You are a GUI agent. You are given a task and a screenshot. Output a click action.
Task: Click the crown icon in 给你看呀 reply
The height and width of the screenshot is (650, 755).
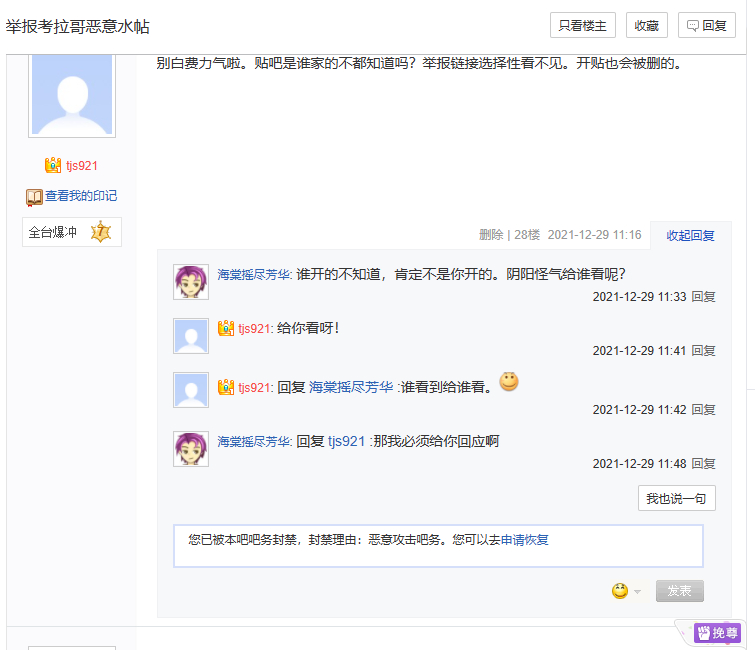(226, 328)
